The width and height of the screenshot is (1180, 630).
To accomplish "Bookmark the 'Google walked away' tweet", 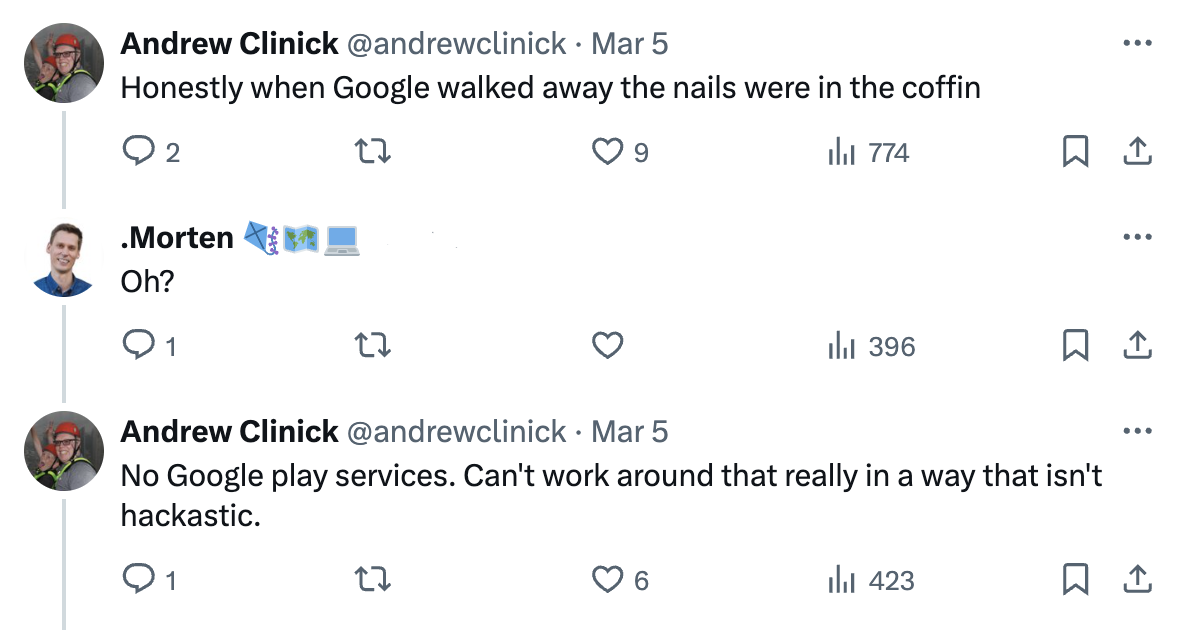I will (x=1075, y=152).
